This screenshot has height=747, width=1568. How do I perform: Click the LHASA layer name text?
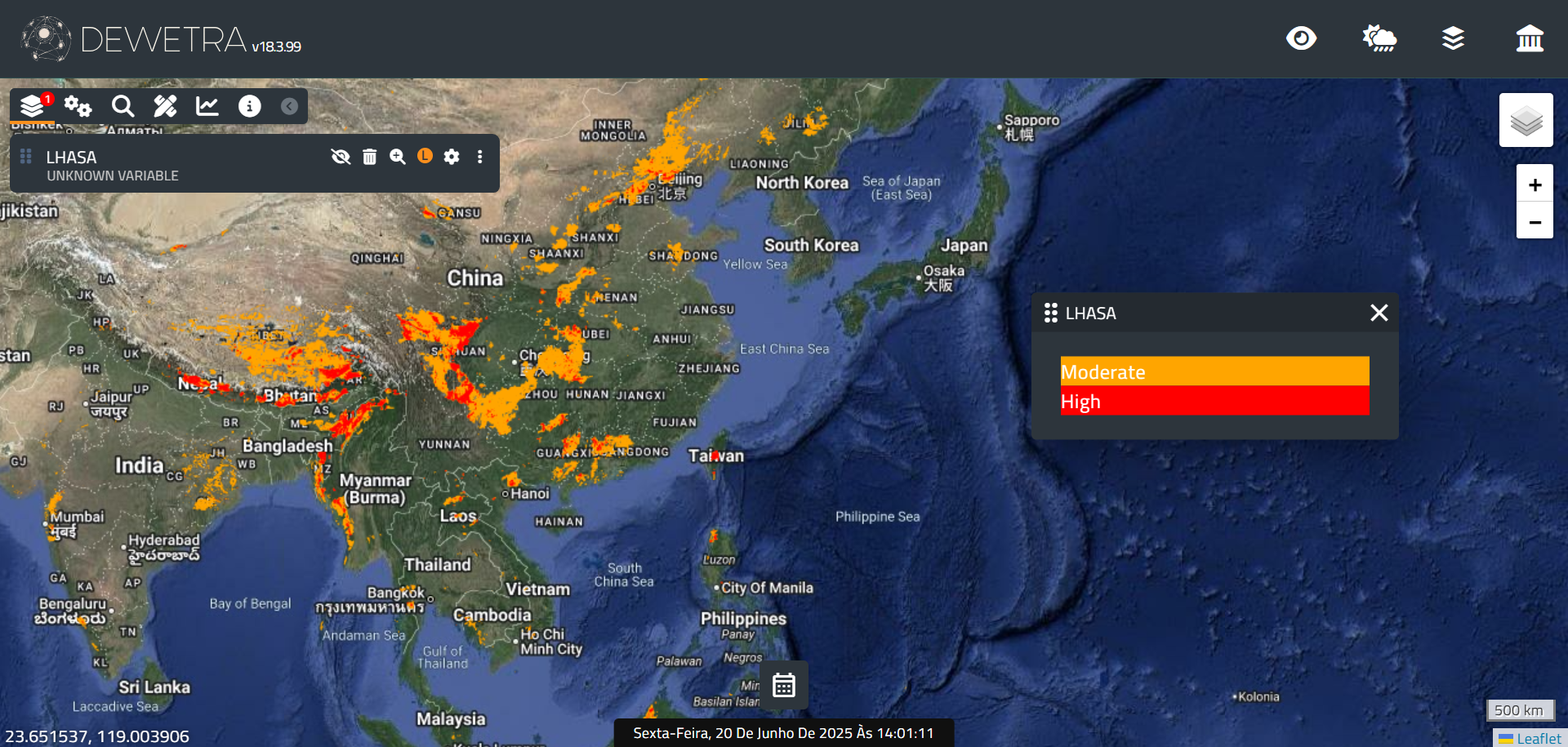[71, 158]
